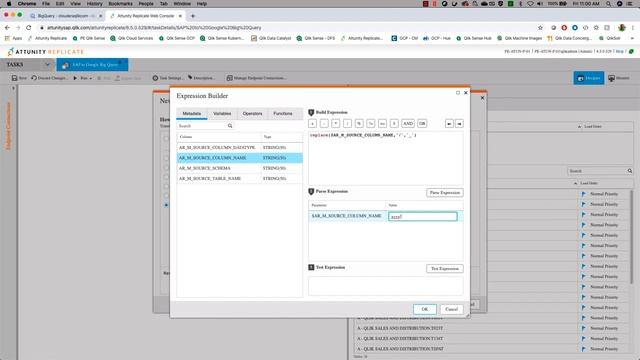Image resolution: width=640 pixels, height=360 pixels.
Task: Select the SAP to Google Big Query task tab
Action: pyautogui.click(x=92, y=64)
